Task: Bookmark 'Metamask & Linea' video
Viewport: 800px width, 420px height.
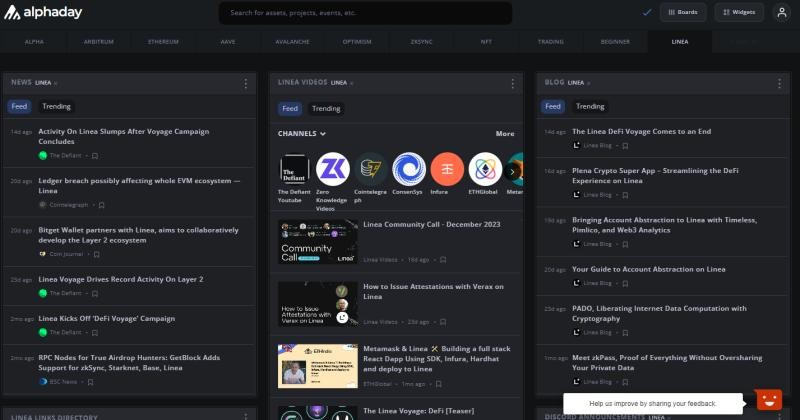Action: [x=439, y=384]
